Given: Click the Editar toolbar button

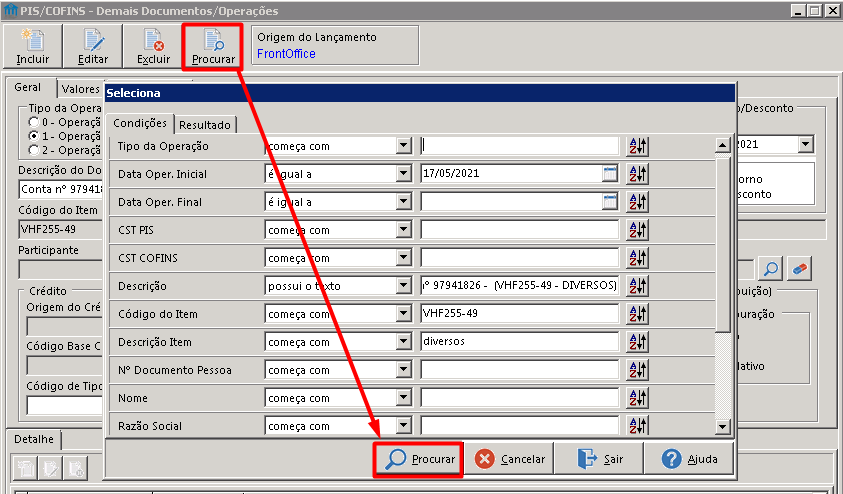Looking at the screenshot, I should pos(93,47).
